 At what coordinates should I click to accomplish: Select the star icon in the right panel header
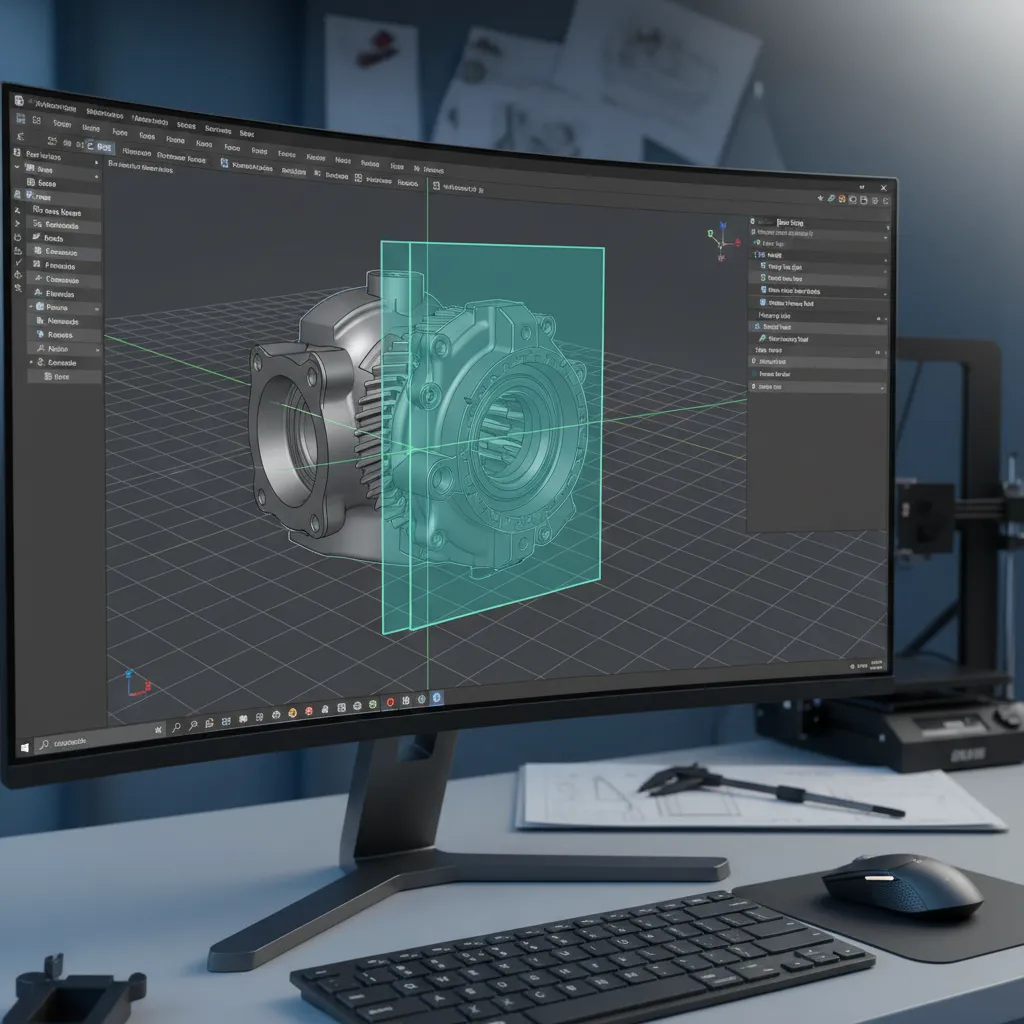tap(820, 198)
